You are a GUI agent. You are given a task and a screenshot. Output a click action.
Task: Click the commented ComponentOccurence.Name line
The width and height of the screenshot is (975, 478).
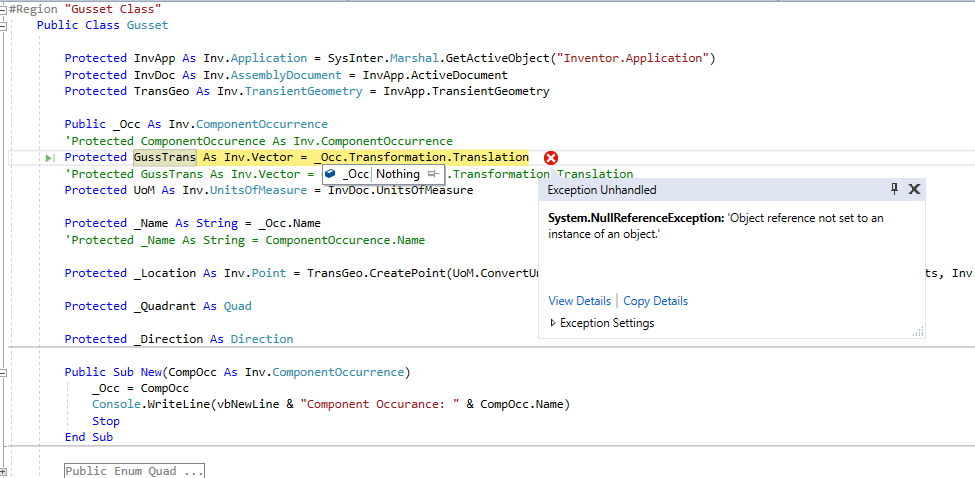point(244,240)
